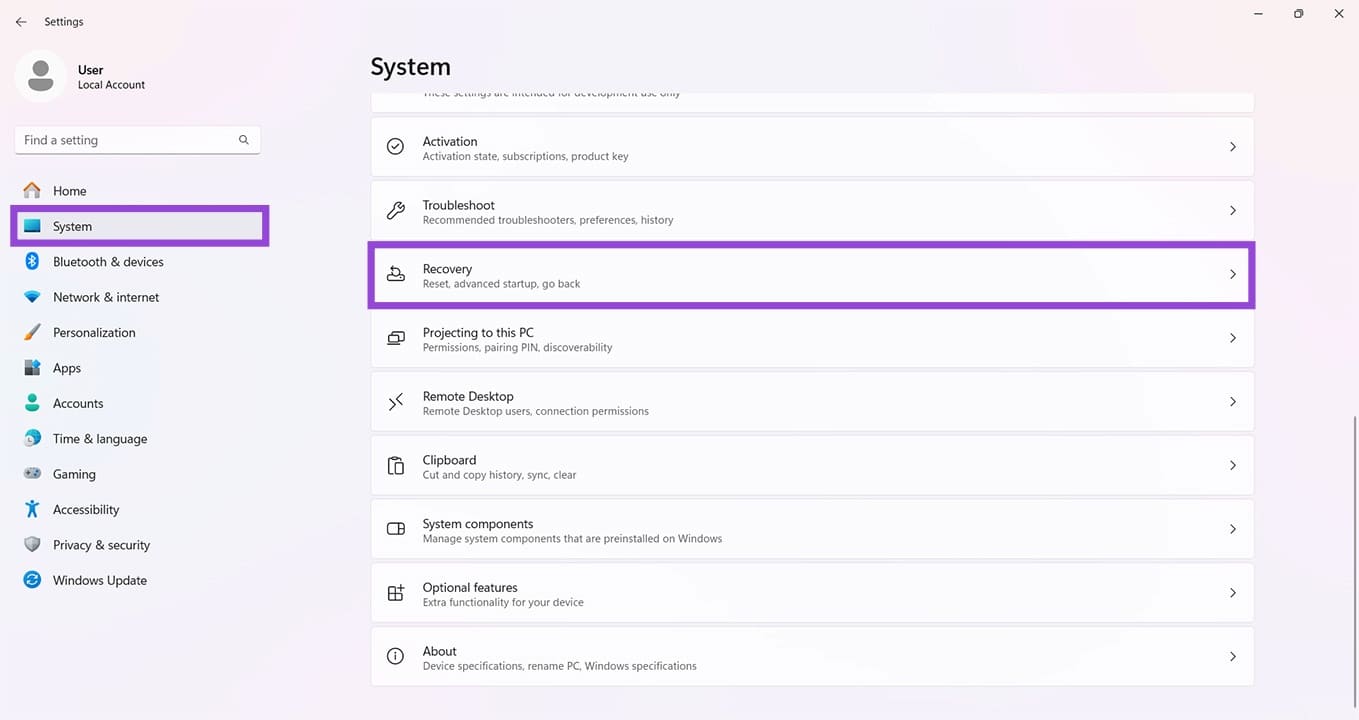Click the Clipboard icon in the list
This screenshot has height=720, width=1359.
[395, 465]
